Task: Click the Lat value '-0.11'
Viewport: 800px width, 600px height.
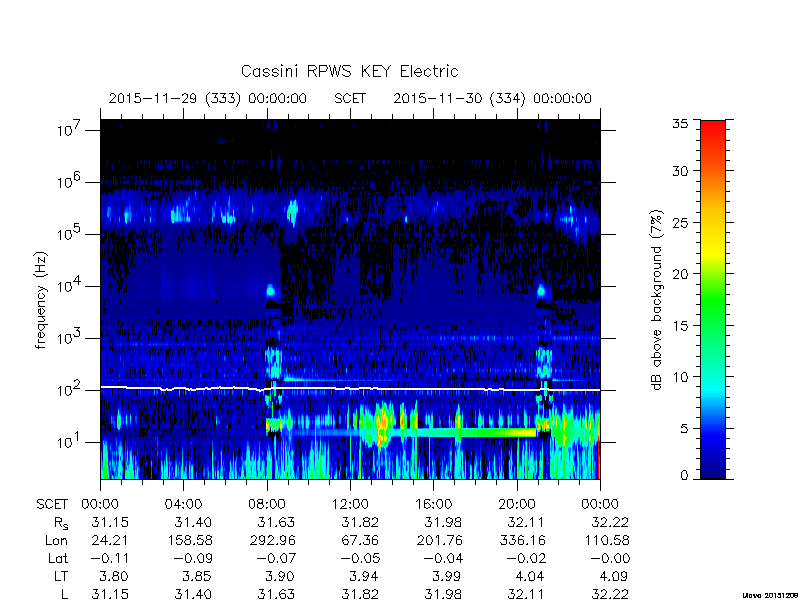Action: (110, 559)
